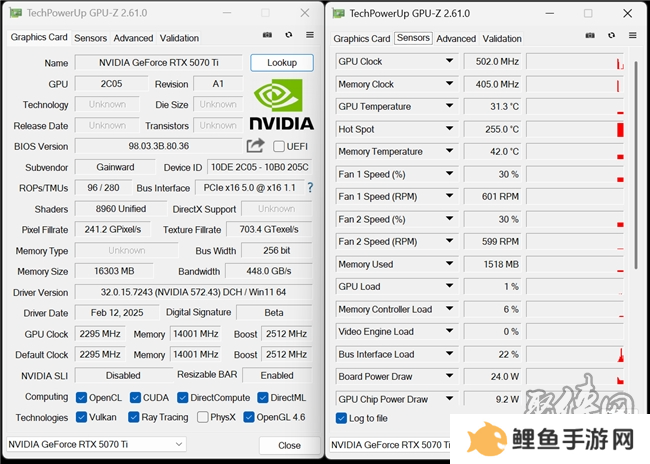
Task: Click the BIOS export share icon
Action: [x=255, y=146]
